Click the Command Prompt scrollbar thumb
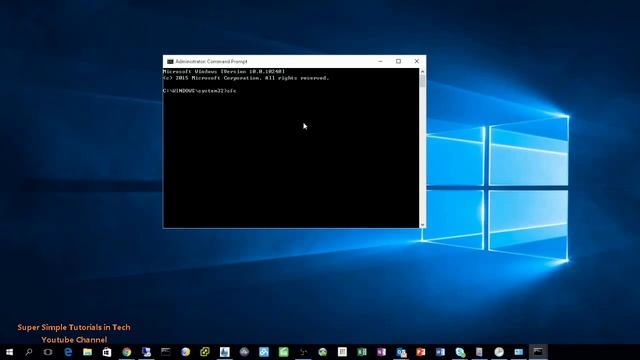The width and height of the screenshot is (640, 360). click(422, 81)
